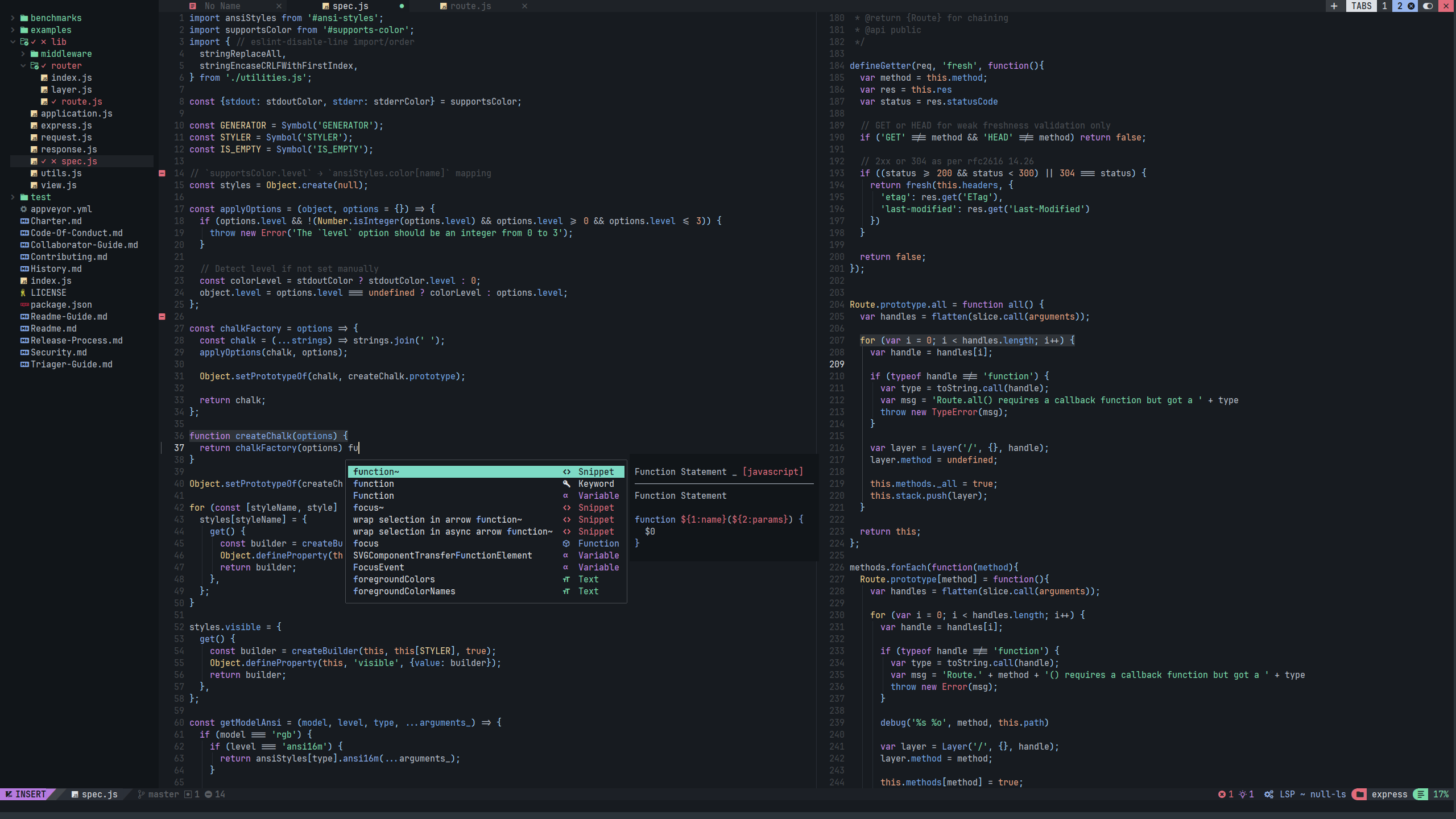This screenshot has height=819, width=1456.
Task: Click the JS icon beside application.js
Action: (x=34, y=114)
